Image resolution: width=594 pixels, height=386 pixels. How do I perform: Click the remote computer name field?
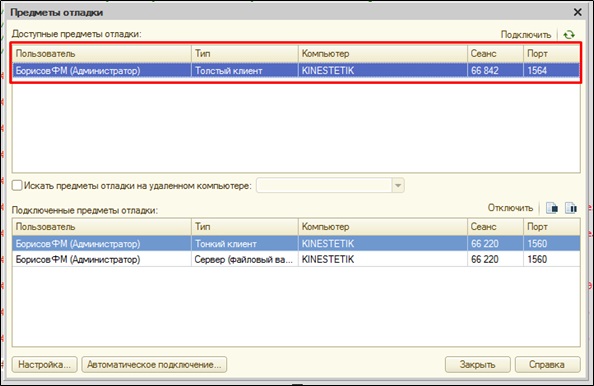pyautogui.click(x=325, y=186)
